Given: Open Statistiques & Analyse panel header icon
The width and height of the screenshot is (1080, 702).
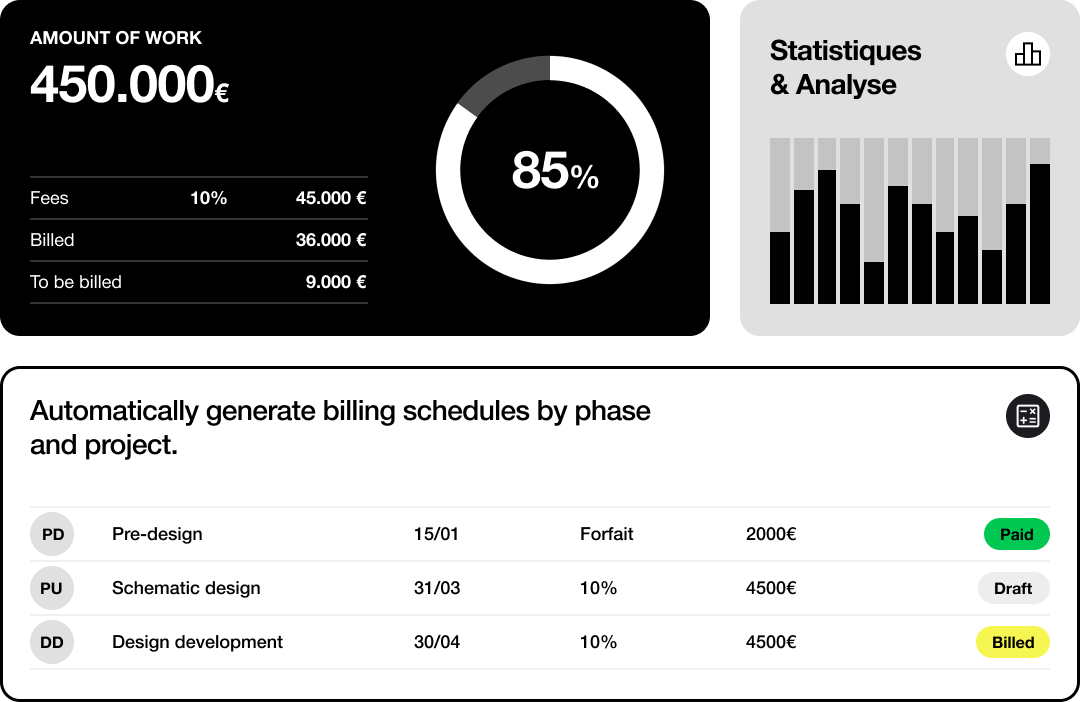Looking at the screenshot, I should tap(1027, 54).
